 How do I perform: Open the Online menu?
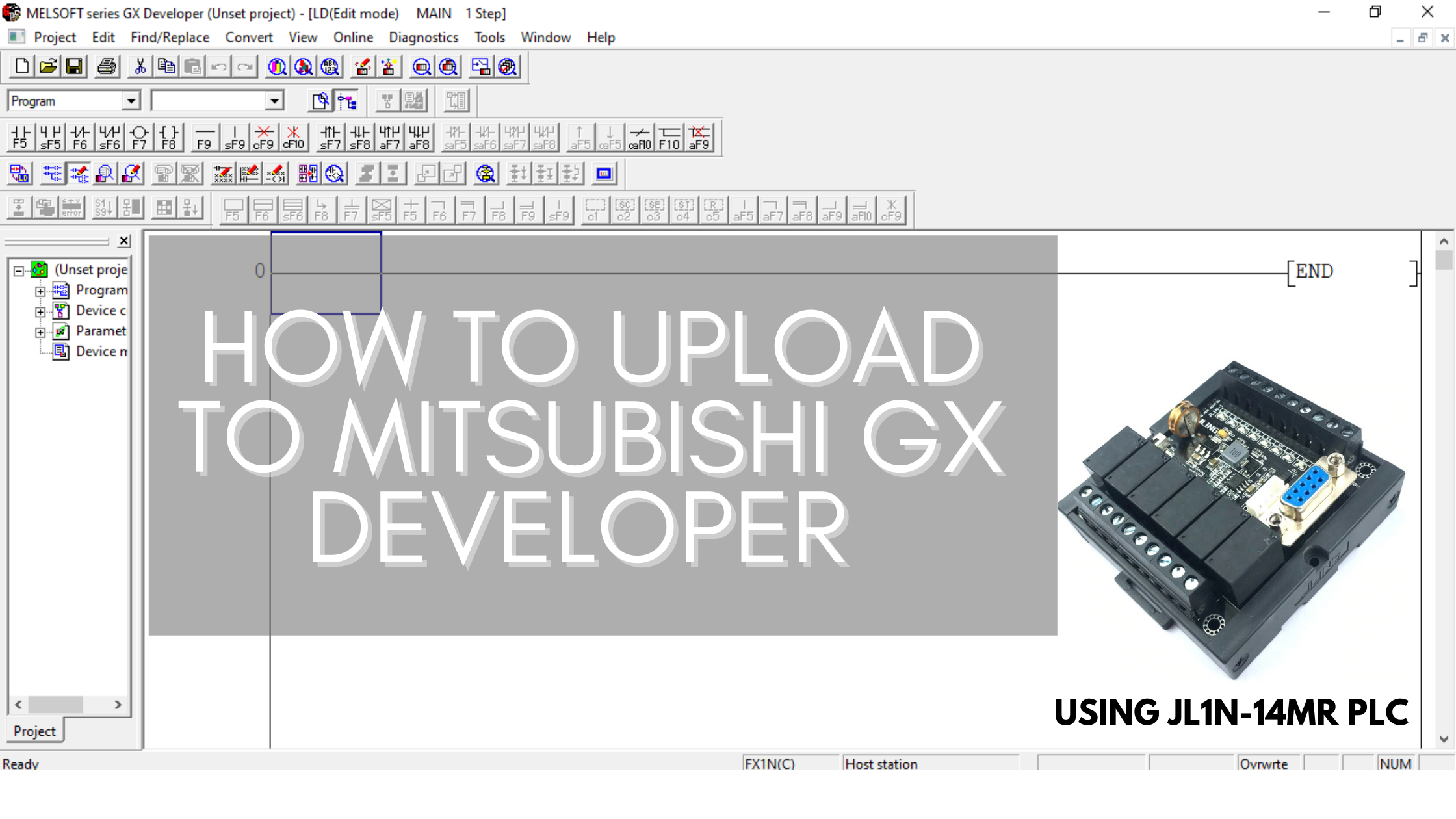(352, 37)
